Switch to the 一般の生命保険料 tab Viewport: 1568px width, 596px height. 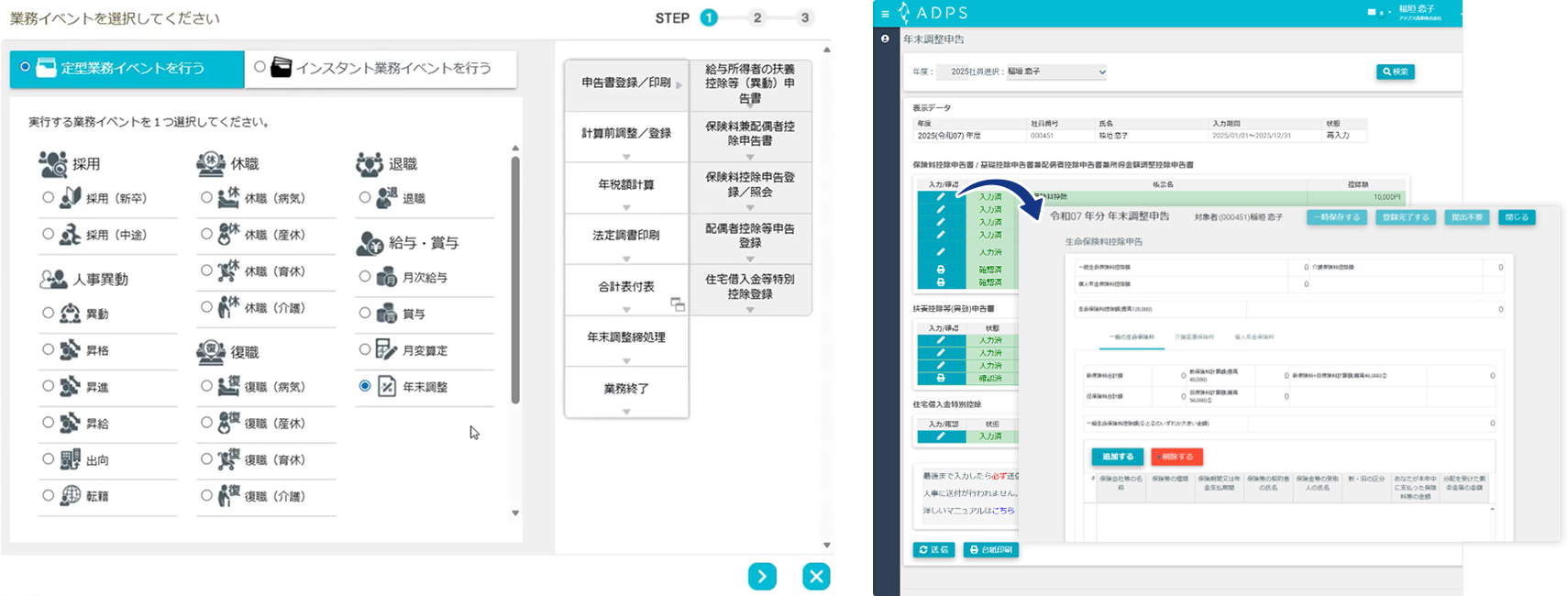pyautogui.click(x=1132, y=337)
